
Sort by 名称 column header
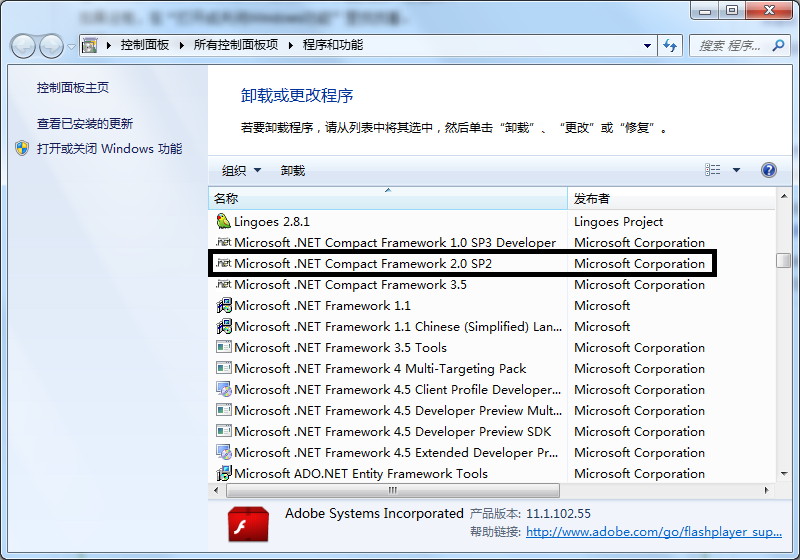(x=388, y=198)
